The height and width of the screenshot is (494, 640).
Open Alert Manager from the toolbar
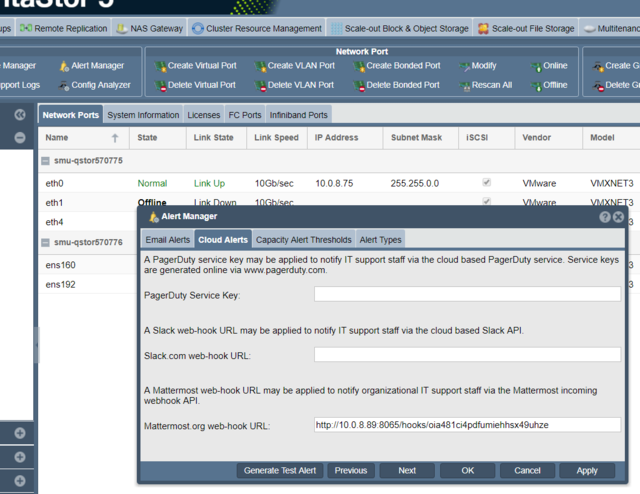click(x=91, y=66)
